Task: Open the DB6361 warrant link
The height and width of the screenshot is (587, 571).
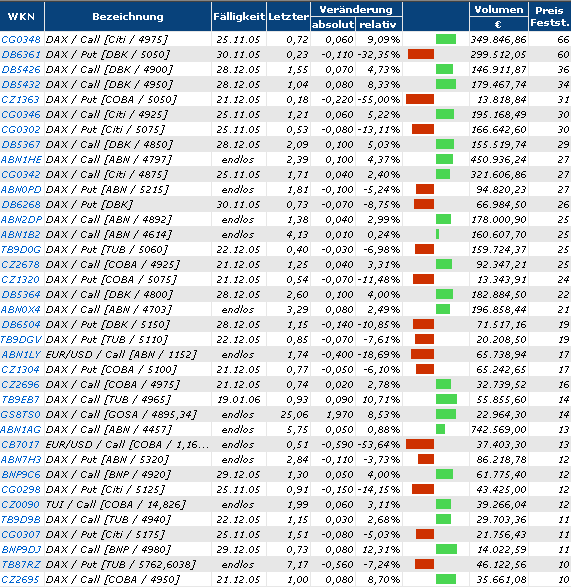Action: click(x=21, y=54)
